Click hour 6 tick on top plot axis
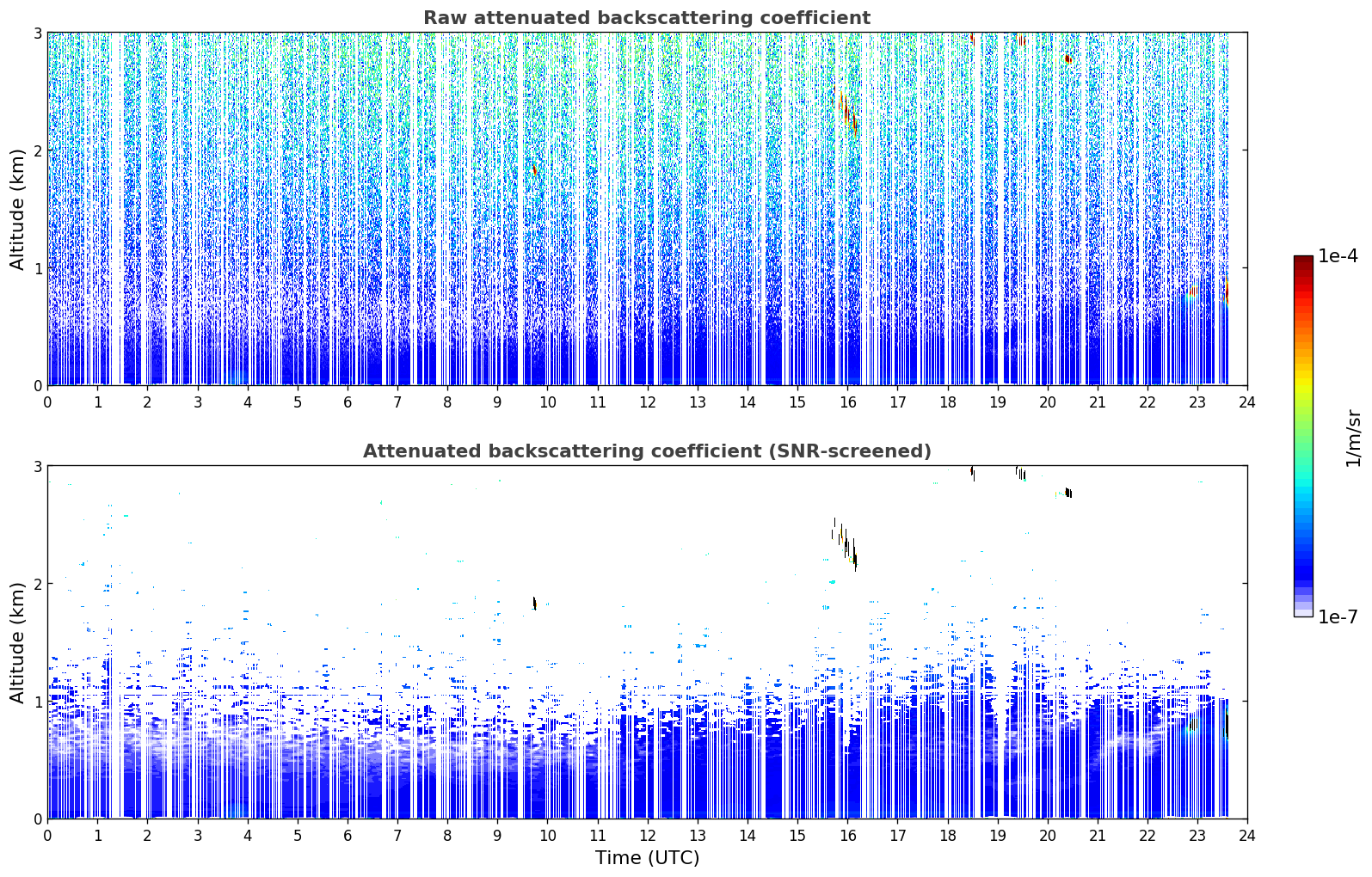The width and height of the screenshot is (1372, 877). tap(348, 402)
